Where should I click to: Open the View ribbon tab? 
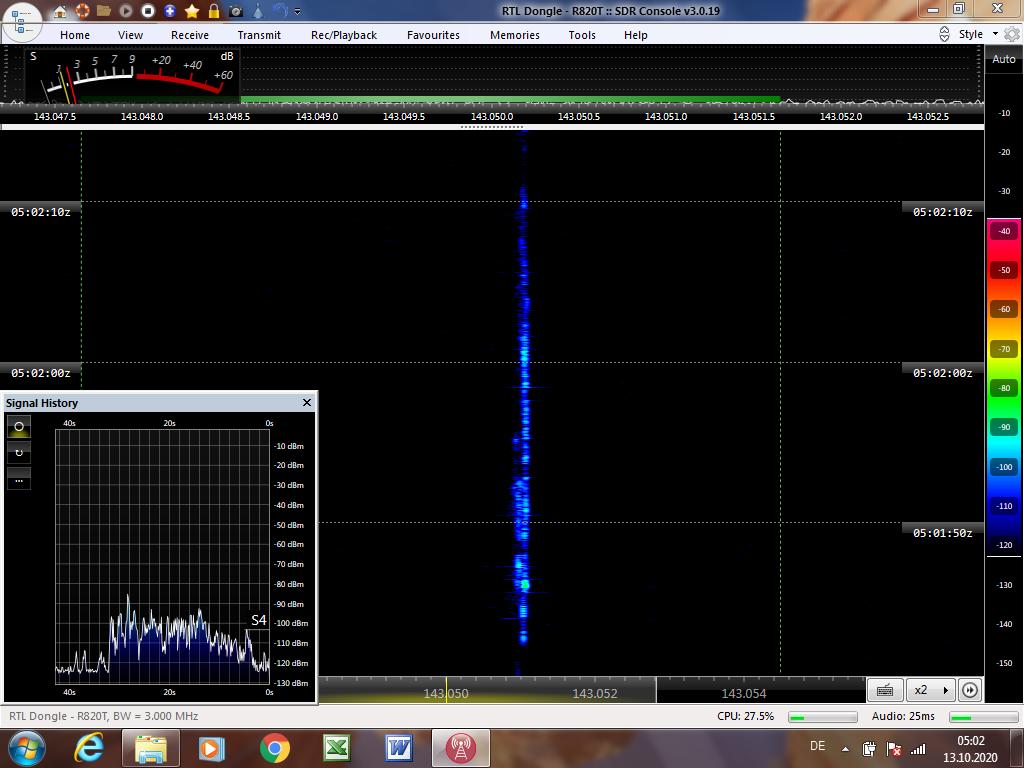pyautogui.click(x=130, y=35)
